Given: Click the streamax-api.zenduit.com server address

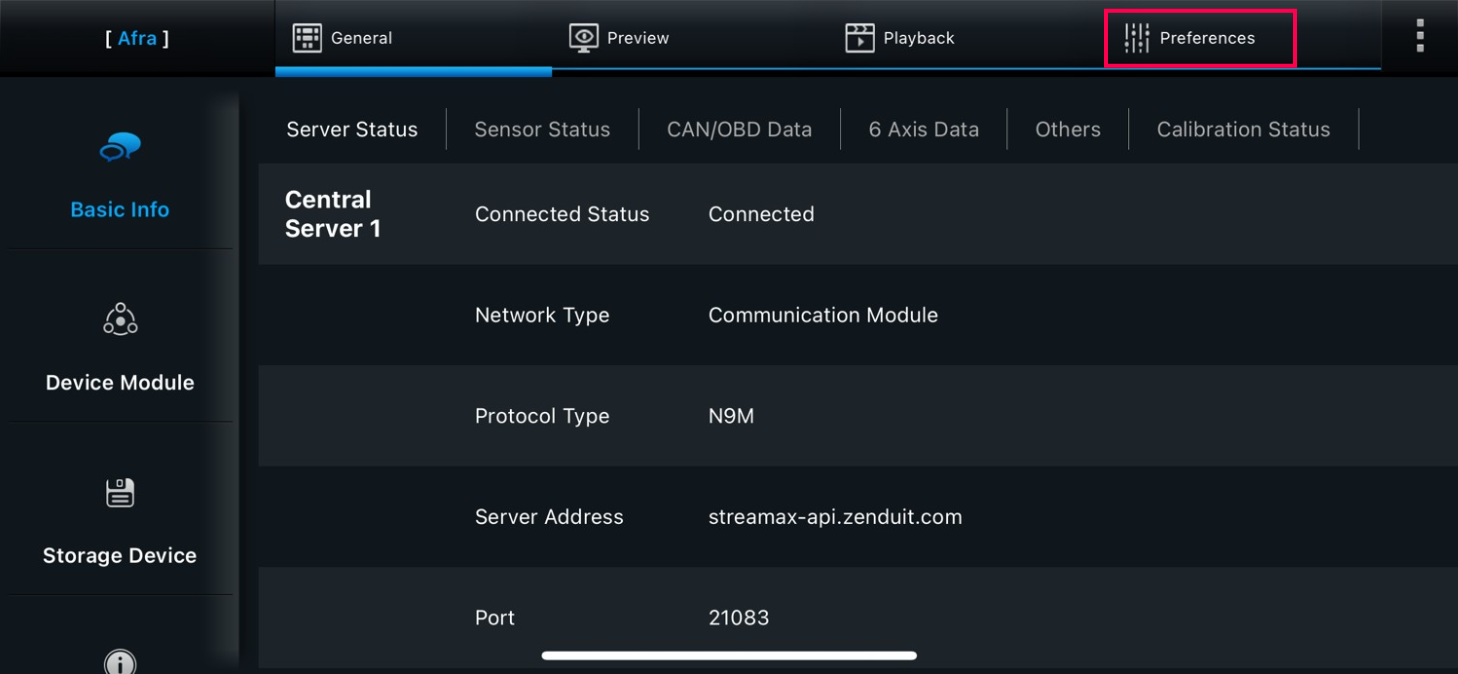Looking at the screenshot, I should point(835,517).
